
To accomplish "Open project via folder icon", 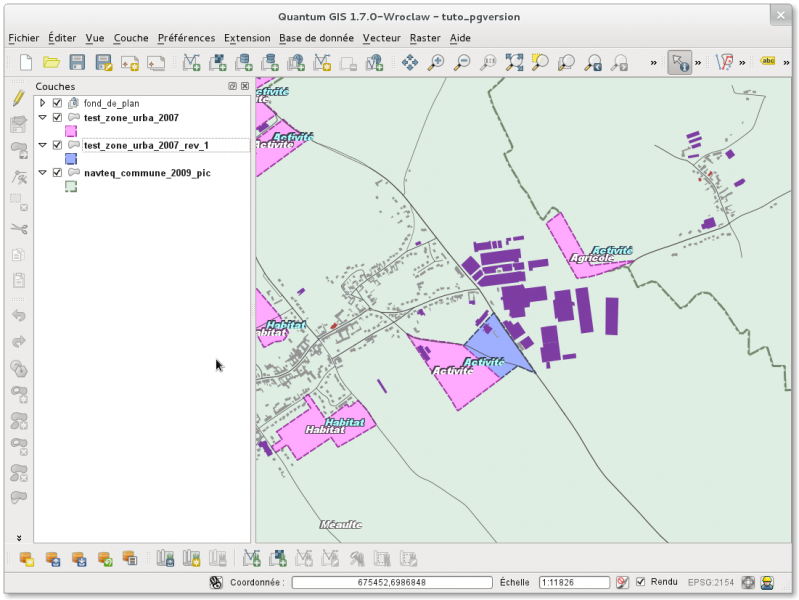I will [x=51, y=63].
